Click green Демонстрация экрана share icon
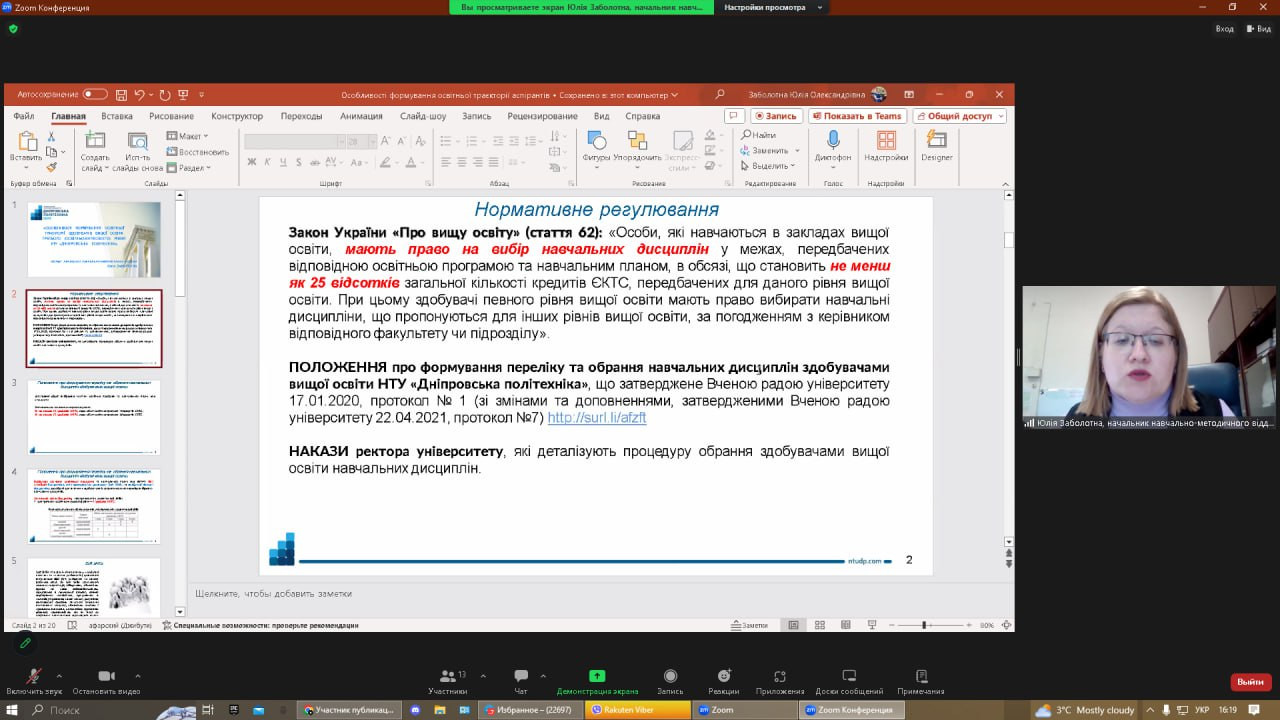1280x720 pixels. point(597,677)
